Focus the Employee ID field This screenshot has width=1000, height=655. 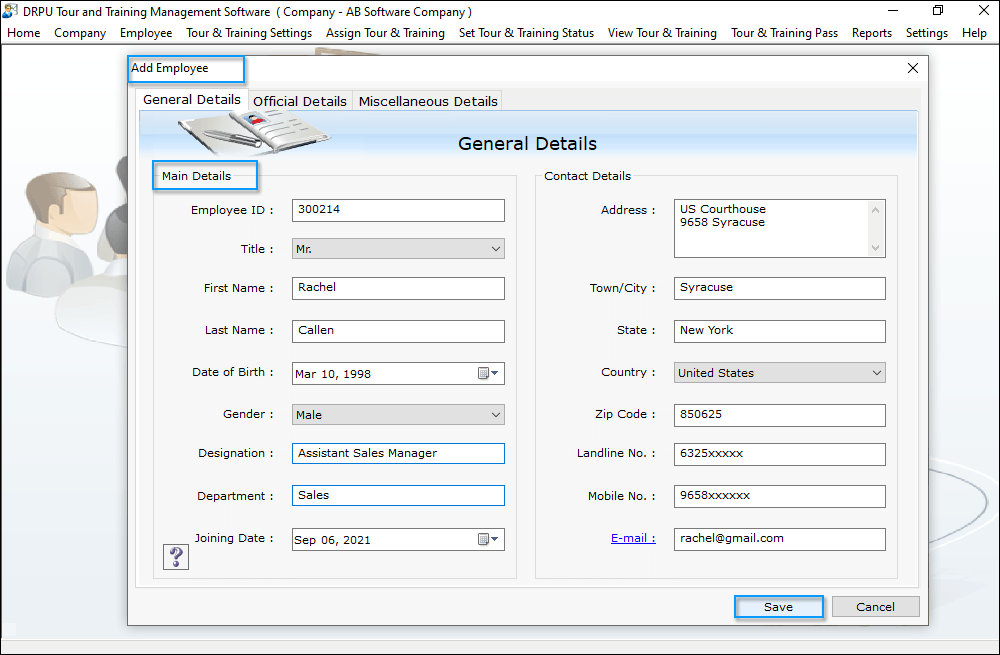pyautogui.click(x=398, y=210)
